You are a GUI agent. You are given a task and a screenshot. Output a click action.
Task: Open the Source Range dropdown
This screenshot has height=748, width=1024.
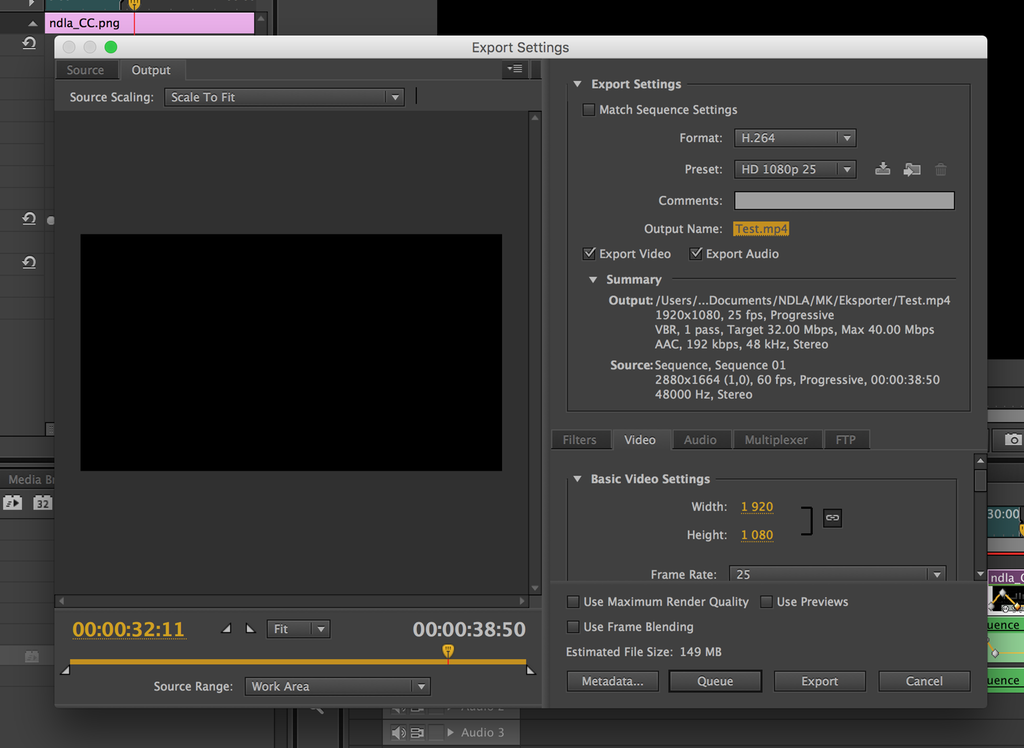point(337,686)
